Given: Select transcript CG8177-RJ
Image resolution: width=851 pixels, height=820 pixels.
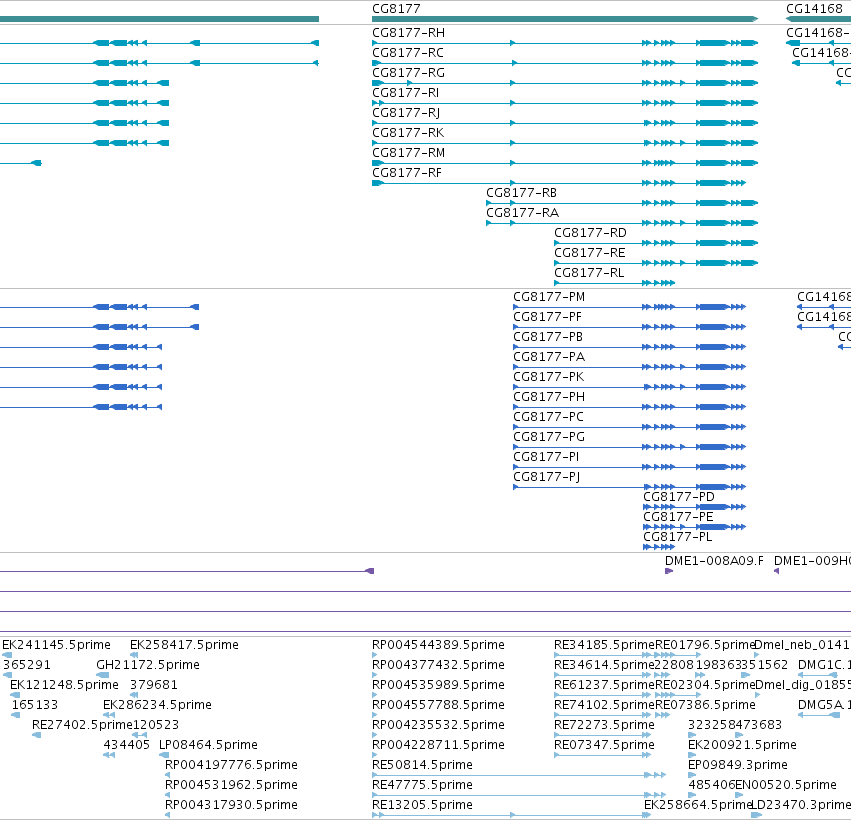Looking at the screenshot, I should 406,113.
